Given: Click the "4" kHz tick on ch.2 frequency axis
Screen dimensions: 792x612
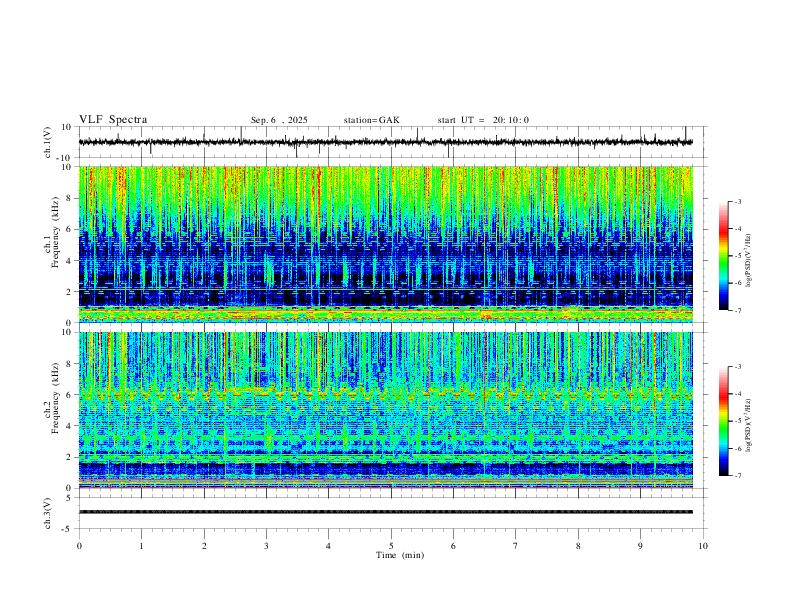Looking at the screenshot, I should tap(70, 426).
